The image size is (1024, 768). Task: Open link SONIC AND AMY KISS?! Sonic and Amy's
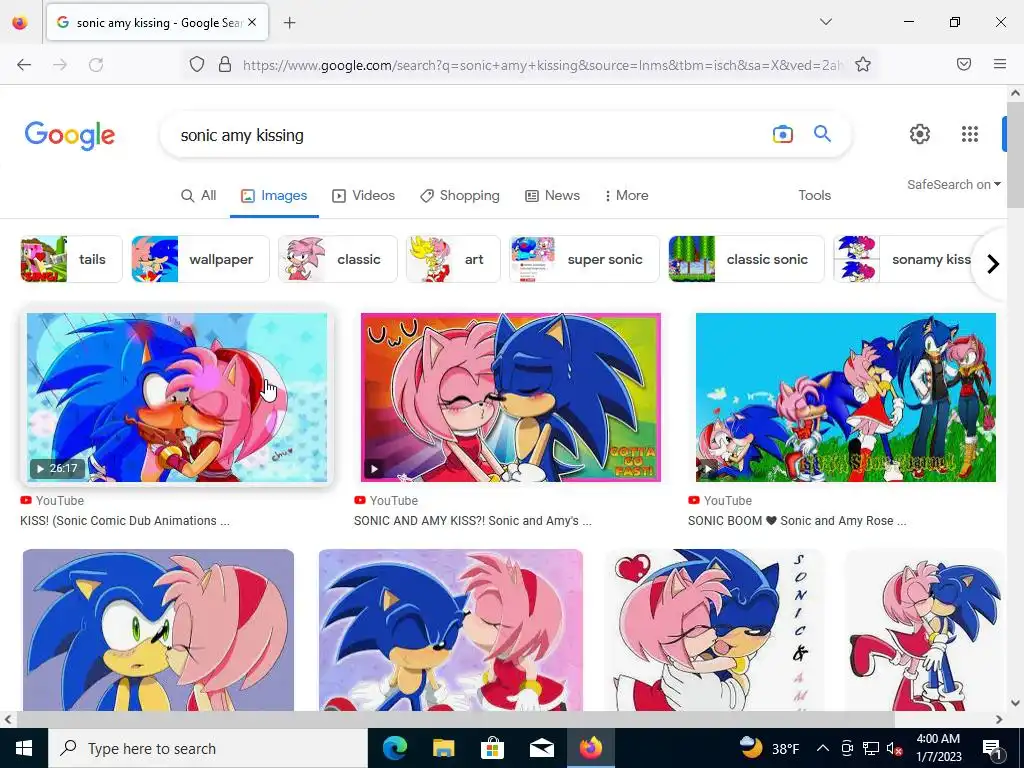473,520
